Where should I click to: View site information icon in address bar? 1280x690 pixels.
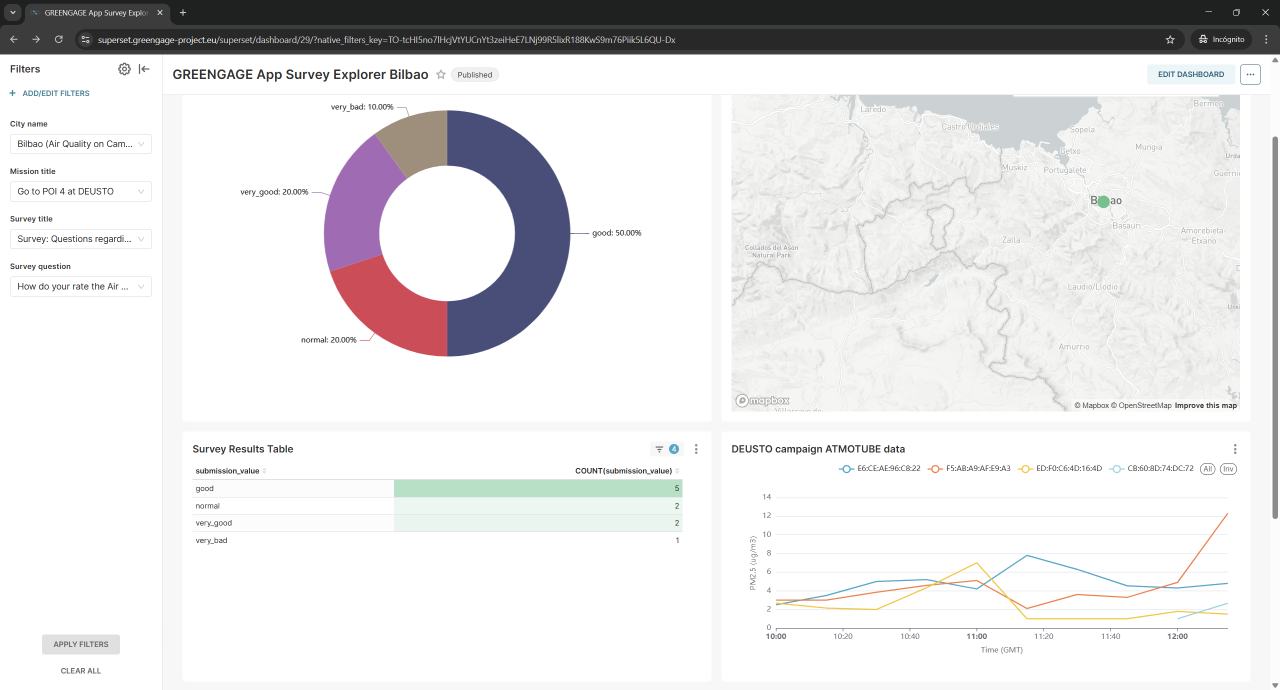pyautogui.click(x=86, y=39)
